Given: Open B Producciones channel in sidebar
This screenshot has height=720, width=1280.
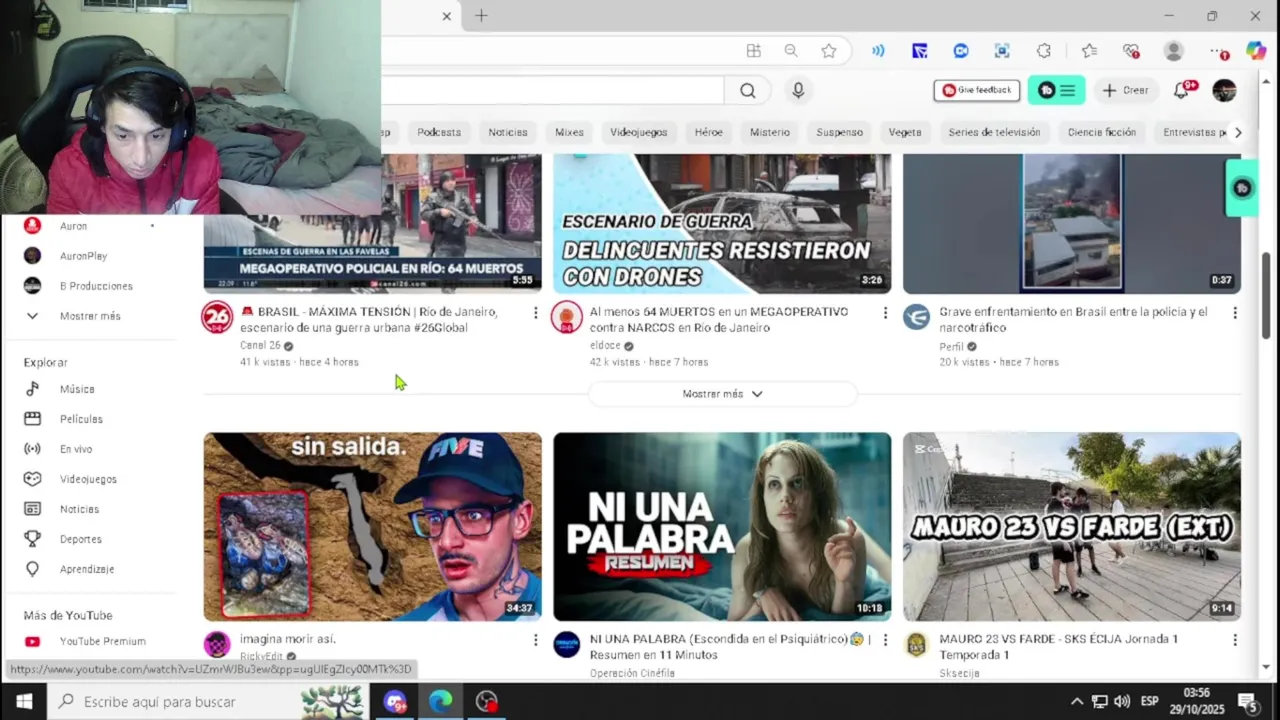Looking at the screenshot, I should point(98,286).
